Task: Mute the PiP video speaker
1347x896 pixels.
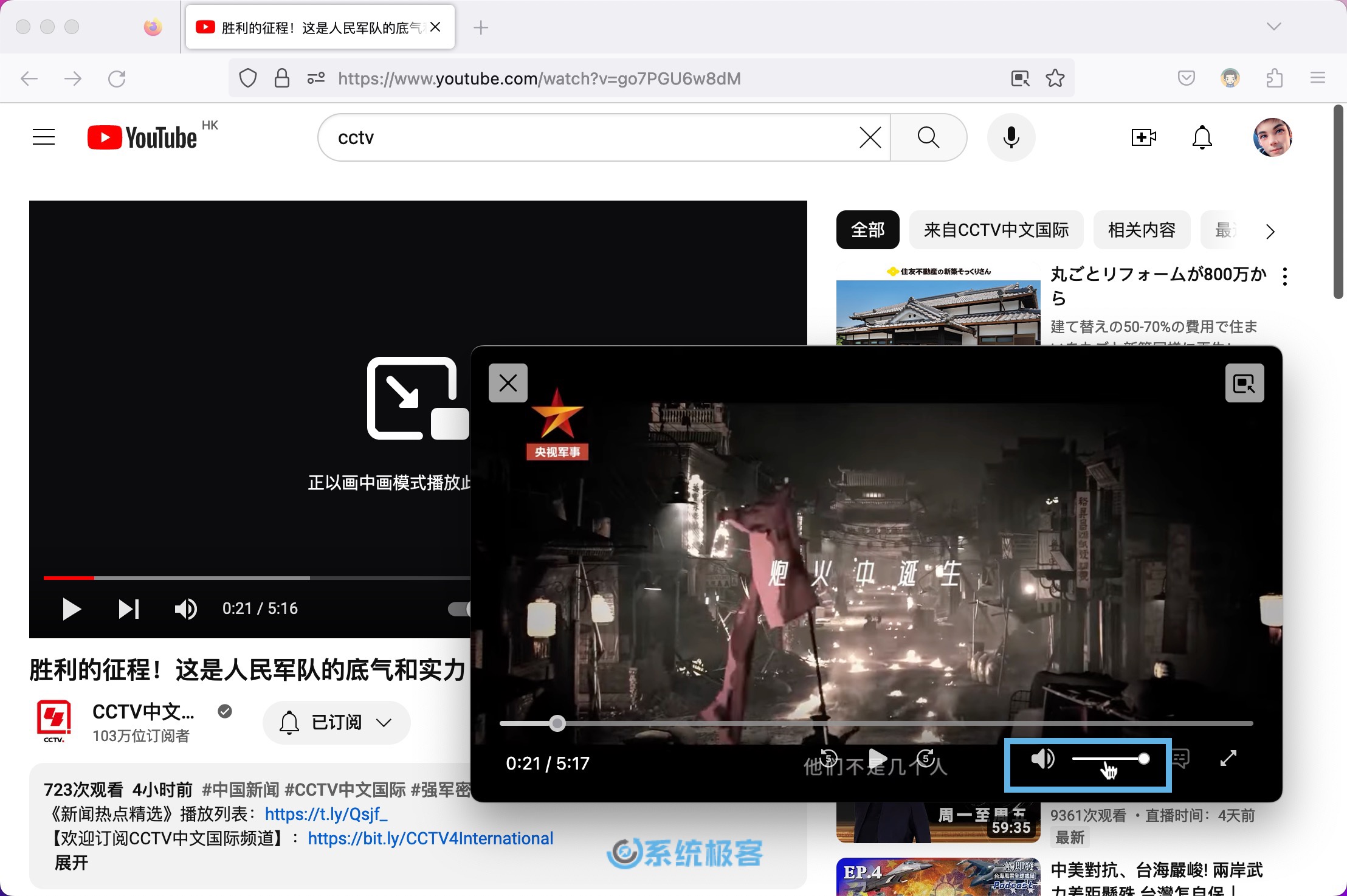Action: click(1042, 759)
